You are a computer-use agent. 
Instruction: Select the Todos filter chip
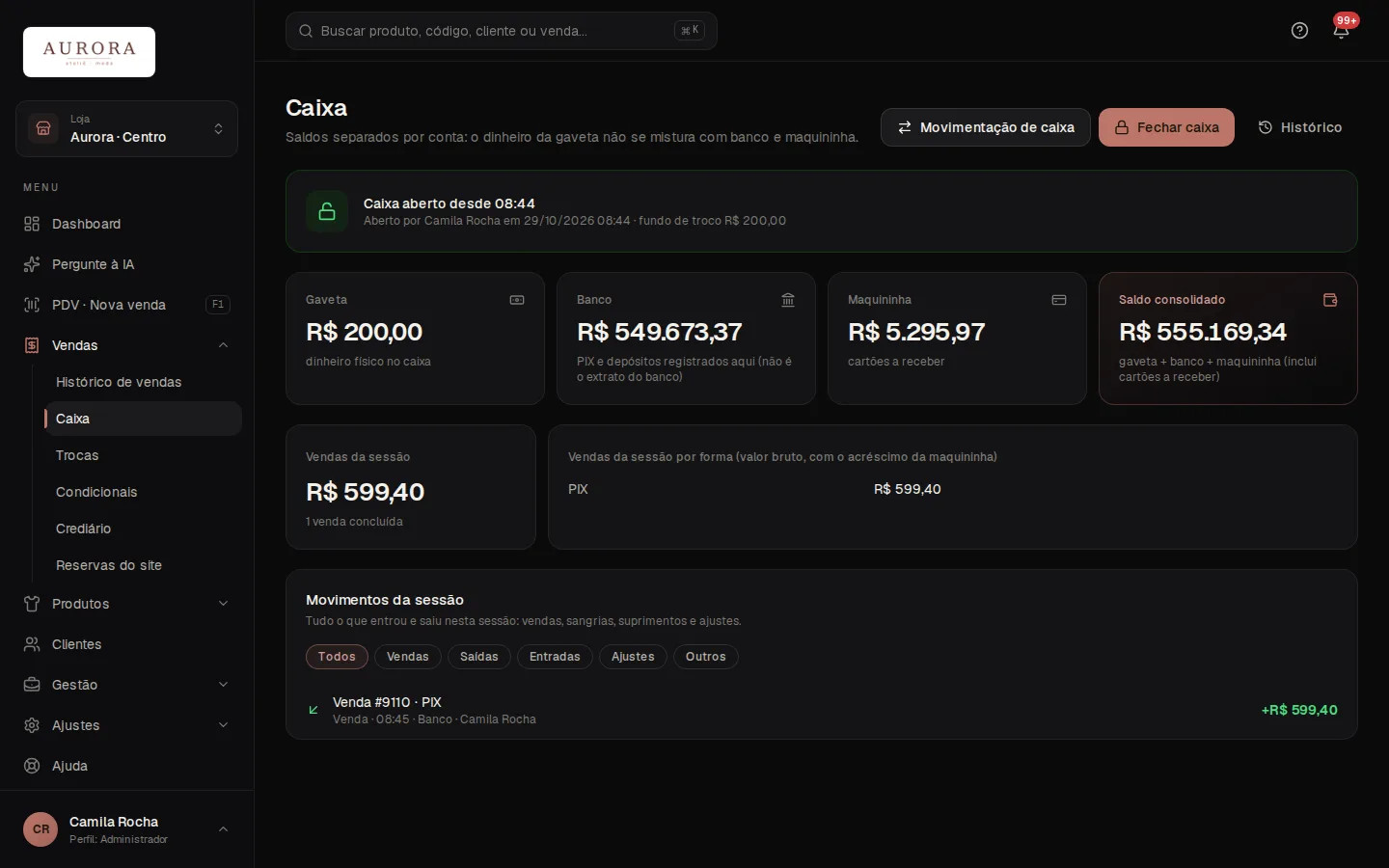click(x=337, y=657)
